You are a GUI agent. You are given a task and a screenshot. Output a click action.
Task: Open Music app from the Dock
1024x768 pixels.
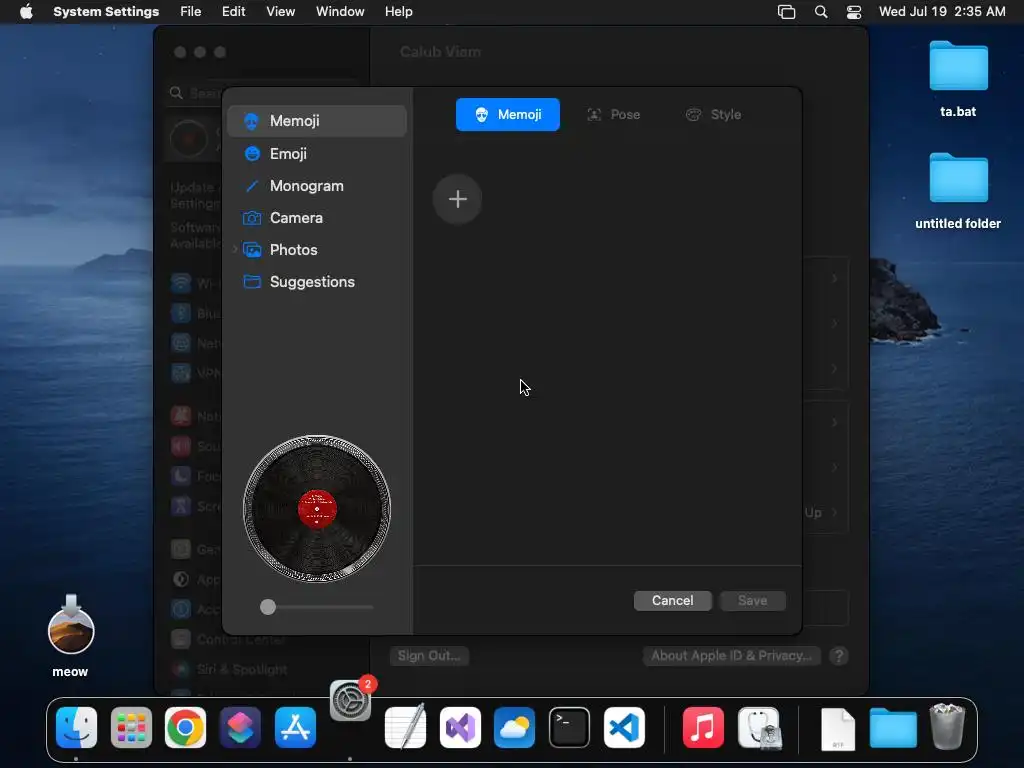[703, 728]
